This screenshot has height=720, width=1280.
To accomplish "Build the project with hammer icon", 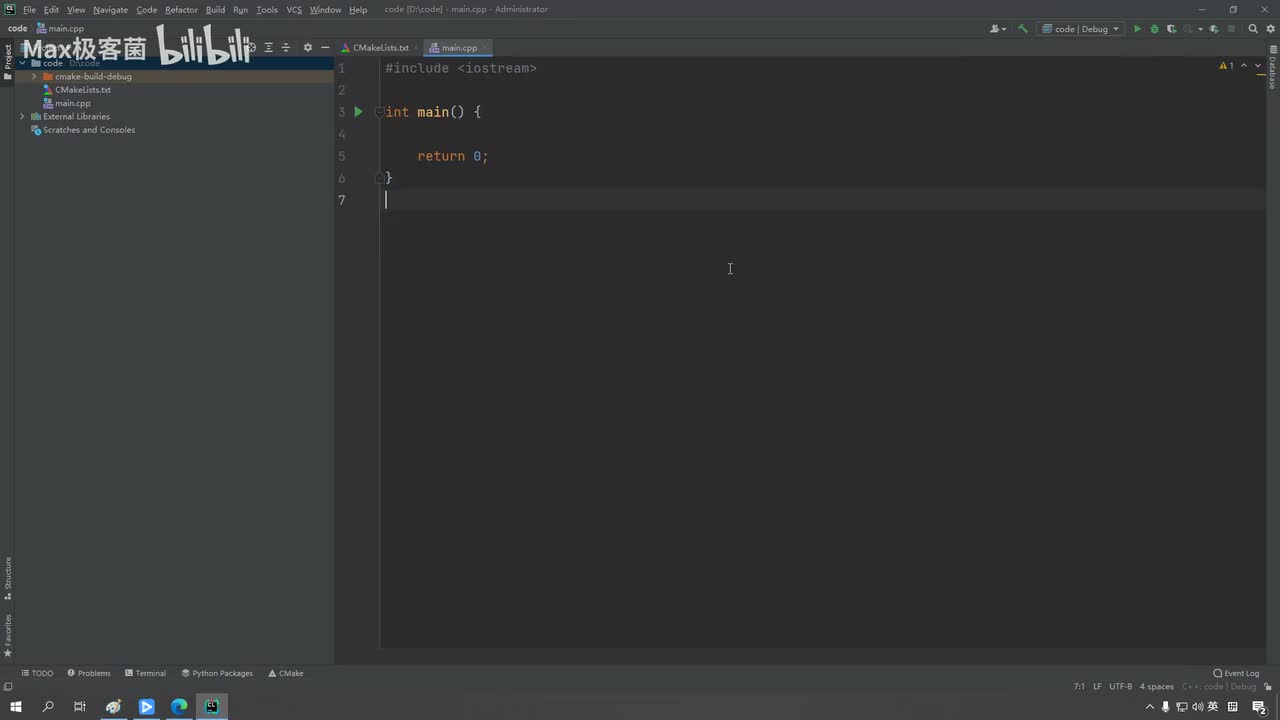I will click(1022, 29).
